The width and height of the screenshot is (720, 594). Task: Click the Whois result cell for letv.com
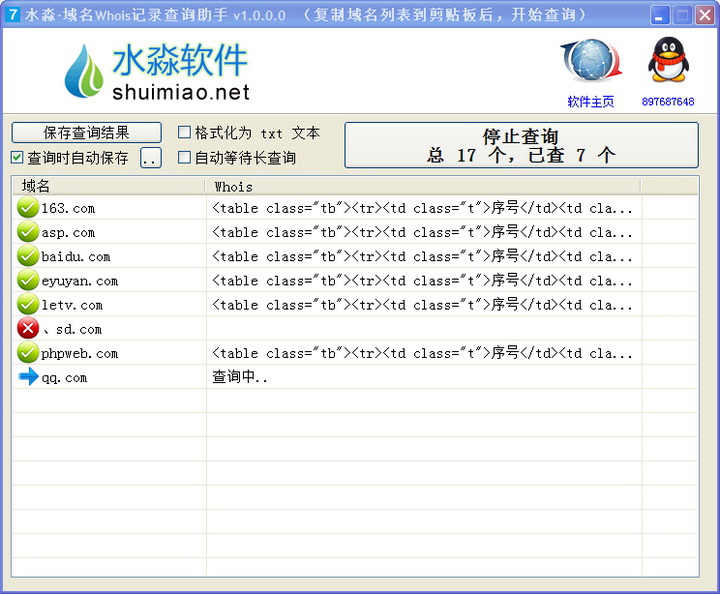pyautogui.click(x=424, y=304)
